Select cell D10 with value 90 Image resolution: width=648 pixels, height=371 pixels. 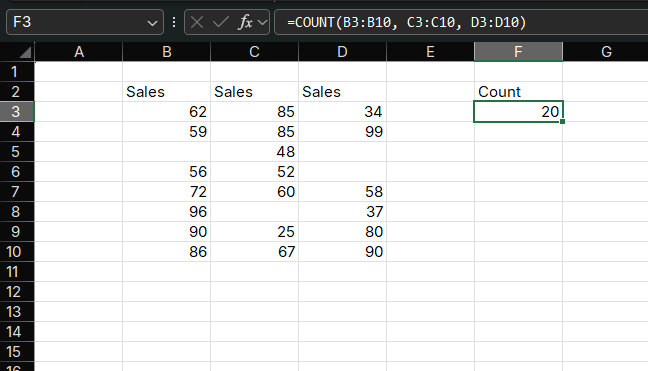tap(343, 252)
